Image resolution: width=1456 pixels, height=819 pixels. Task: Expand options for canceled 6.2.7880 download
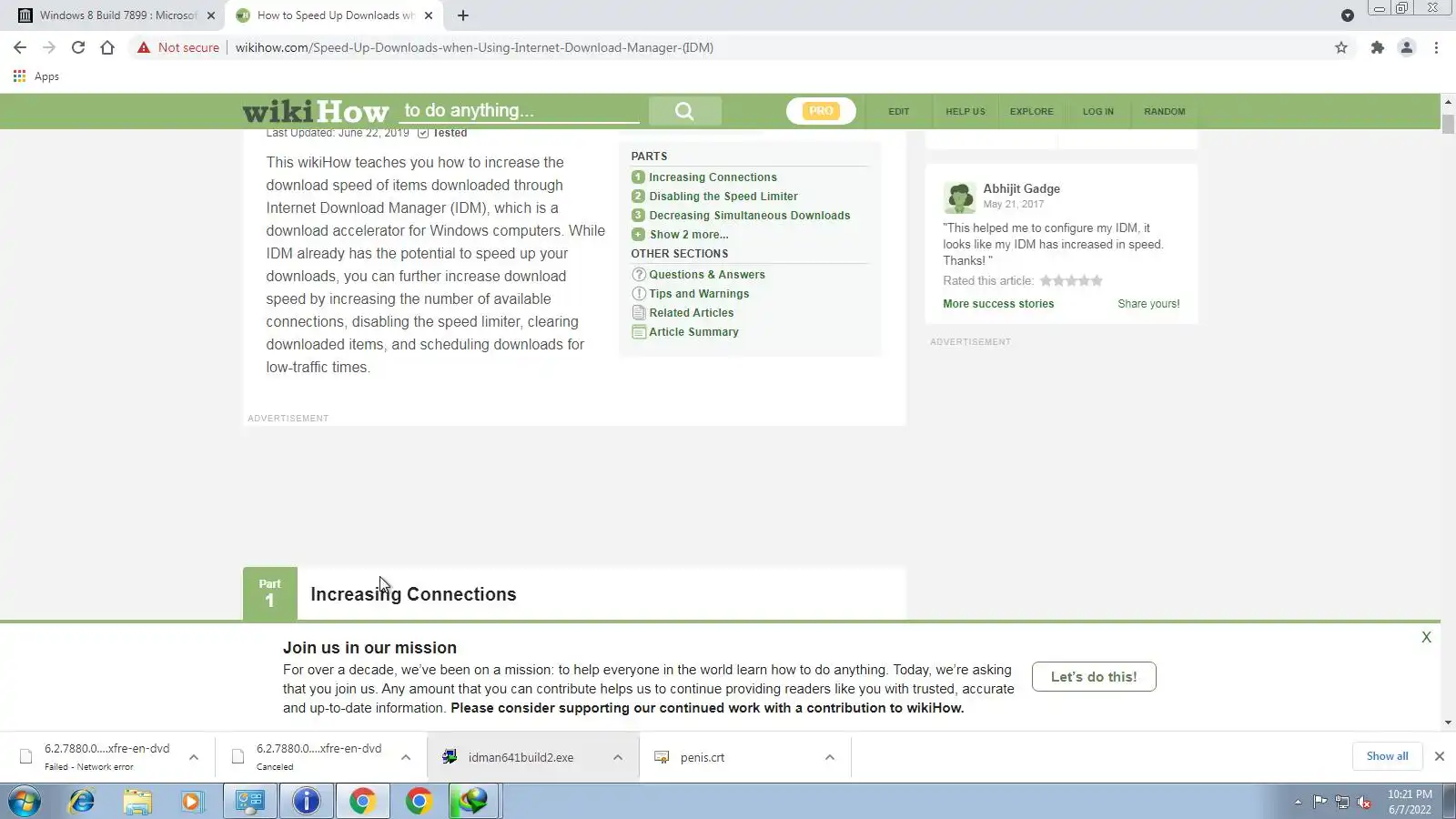point(406,757)
